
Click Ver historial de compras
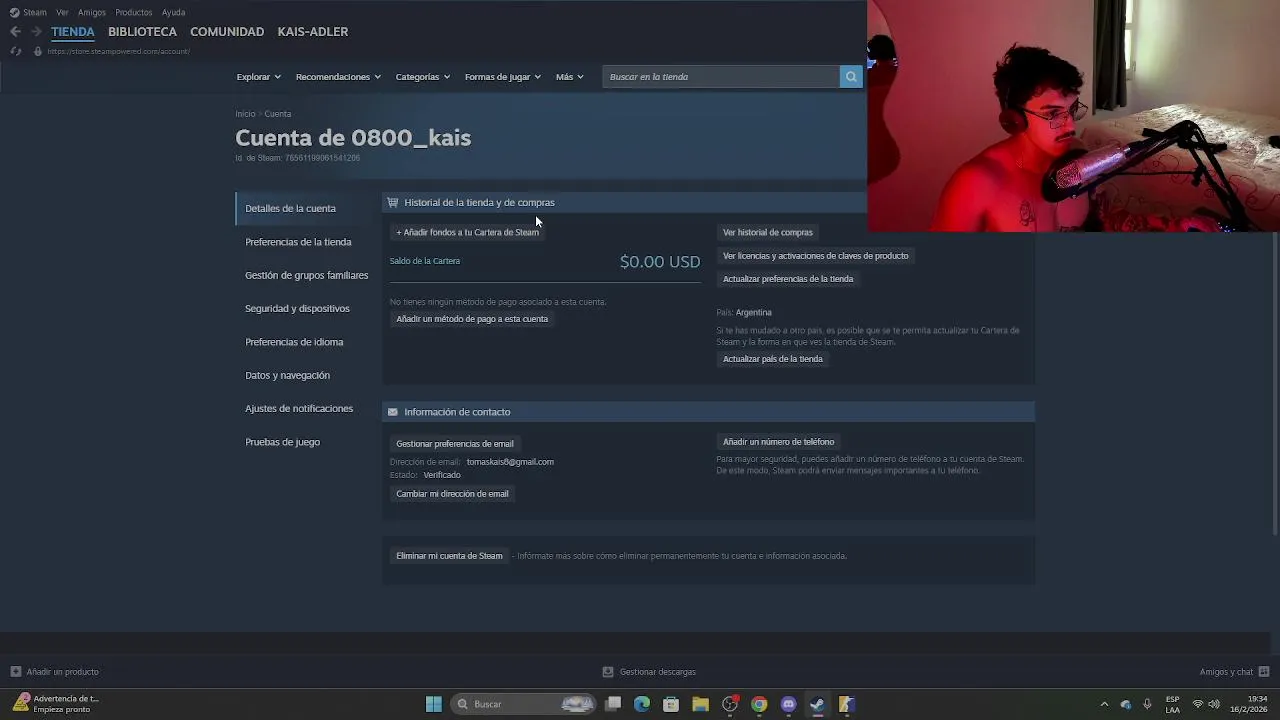coord(768,232)
